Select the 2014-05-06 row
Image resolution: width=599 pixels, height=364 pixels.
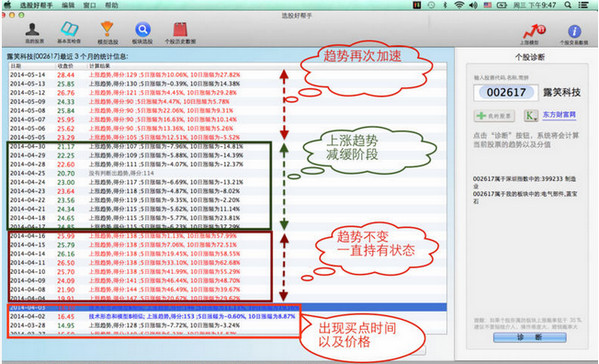tap(228, 128)
